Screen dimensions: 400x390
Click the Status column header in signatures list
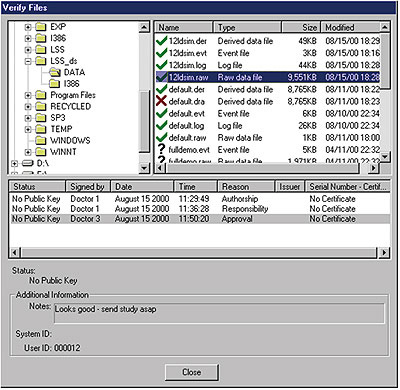click(x=37, y=187)
